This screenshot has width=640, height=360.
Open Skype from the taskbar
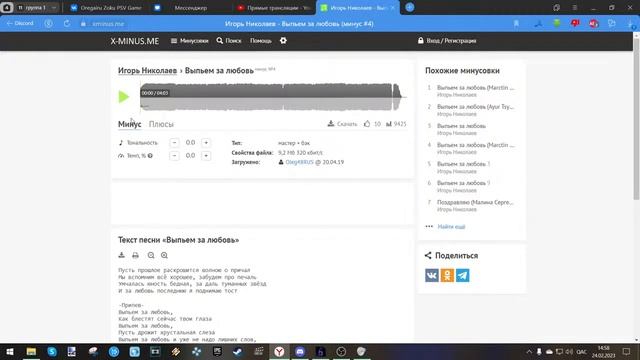pyautogui.click(x=52, y=351)
